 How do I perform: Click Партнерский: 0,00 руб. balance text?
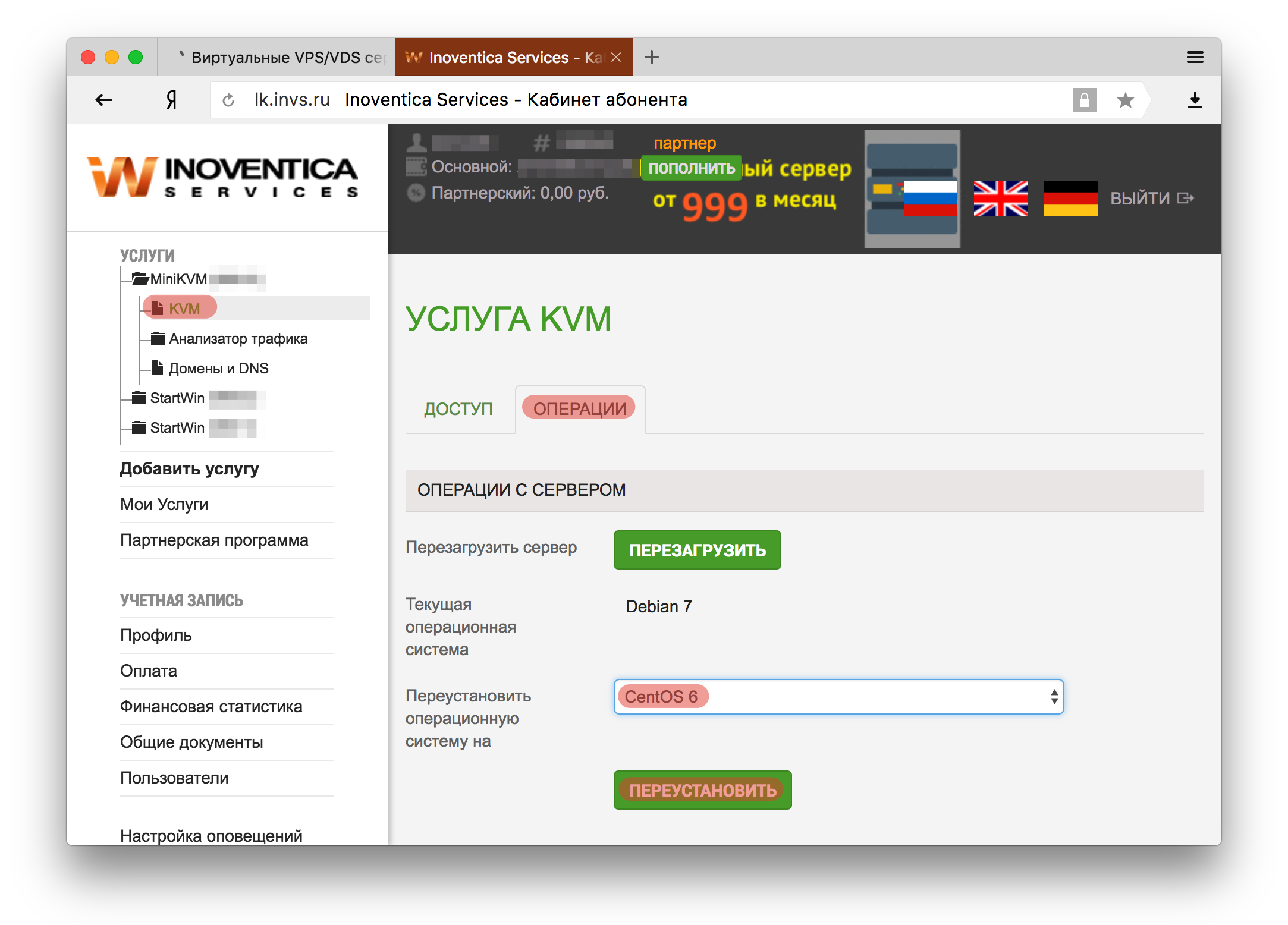(520, 193)
